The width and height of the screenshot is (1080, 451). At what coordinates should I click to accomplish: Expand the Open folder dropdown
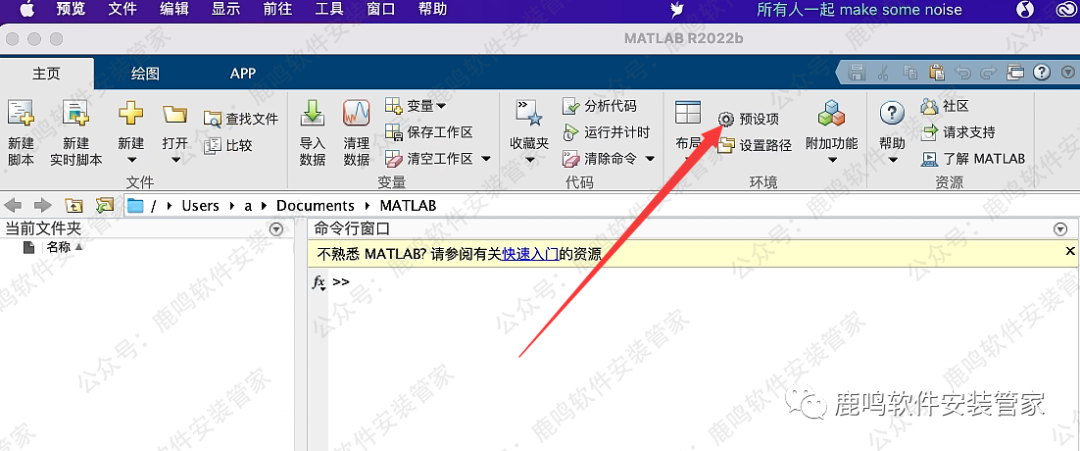[x=175, y=160]
